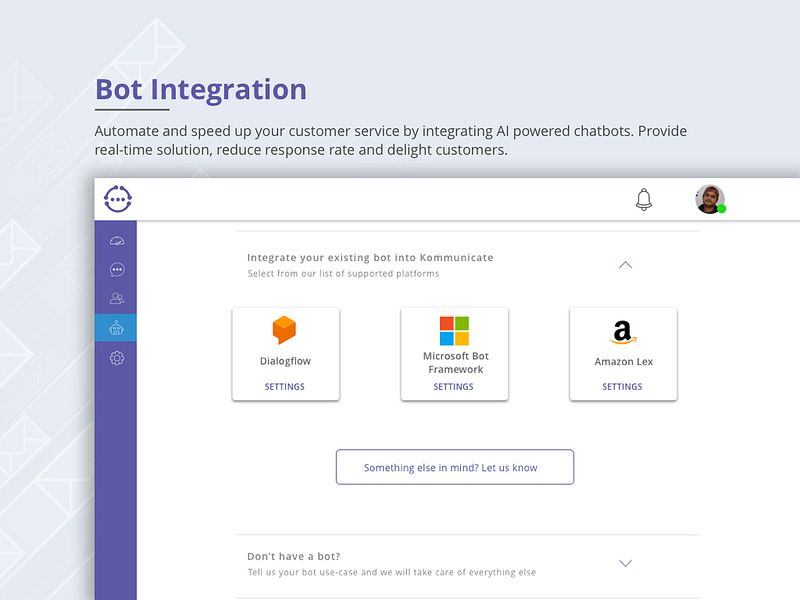The image size is (800, 600).
Task: Click the Dialogflow orange cube logo
Action: [x=284, y=330]
